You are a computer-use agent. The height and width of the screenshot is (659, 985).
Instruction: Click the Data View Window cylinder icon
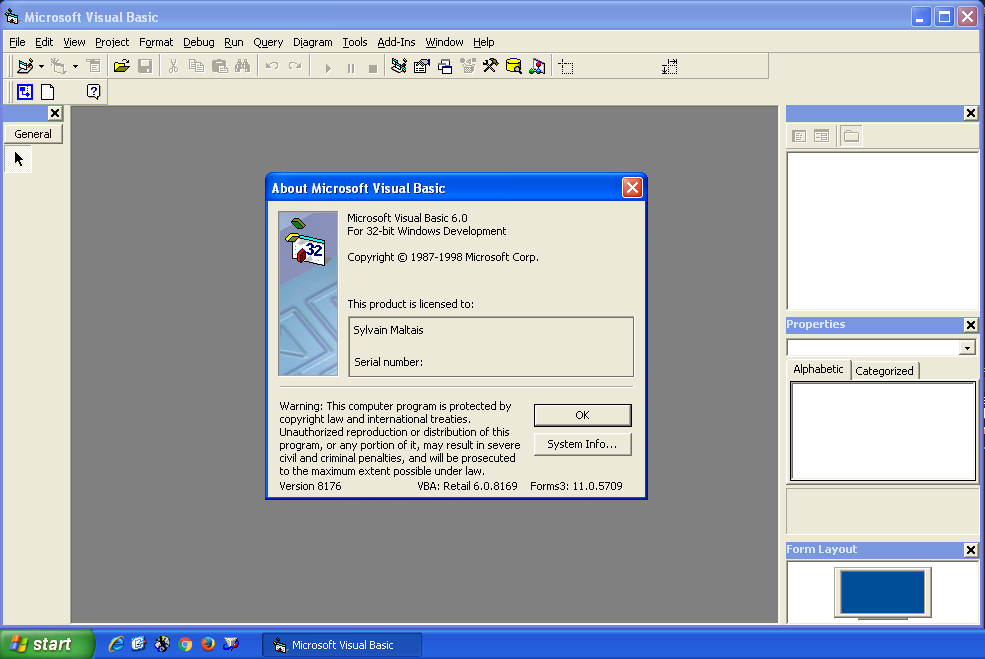click(513, 67)
